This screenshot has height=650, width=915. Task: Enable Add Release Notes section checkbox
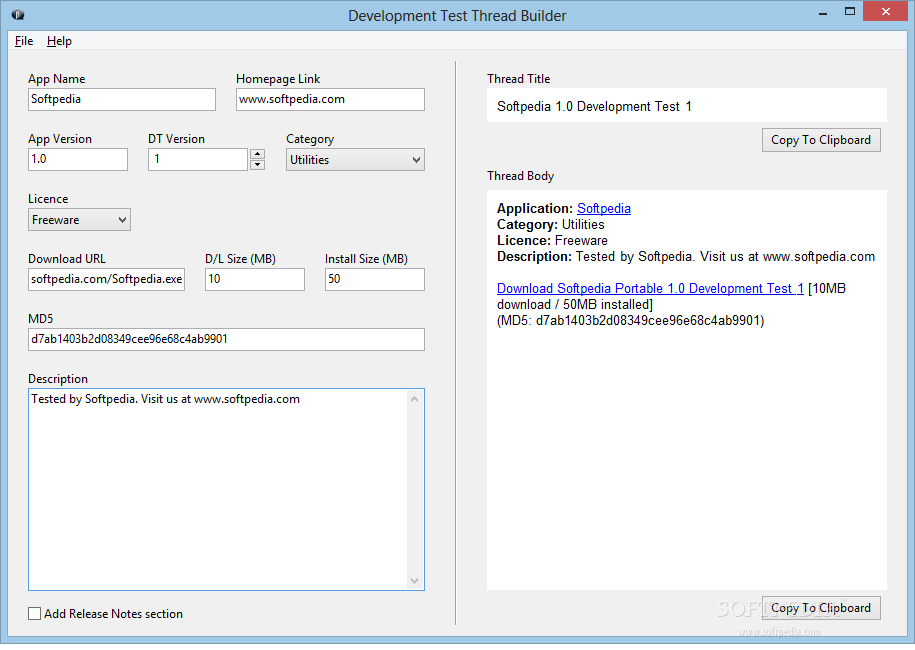(34, 614)
